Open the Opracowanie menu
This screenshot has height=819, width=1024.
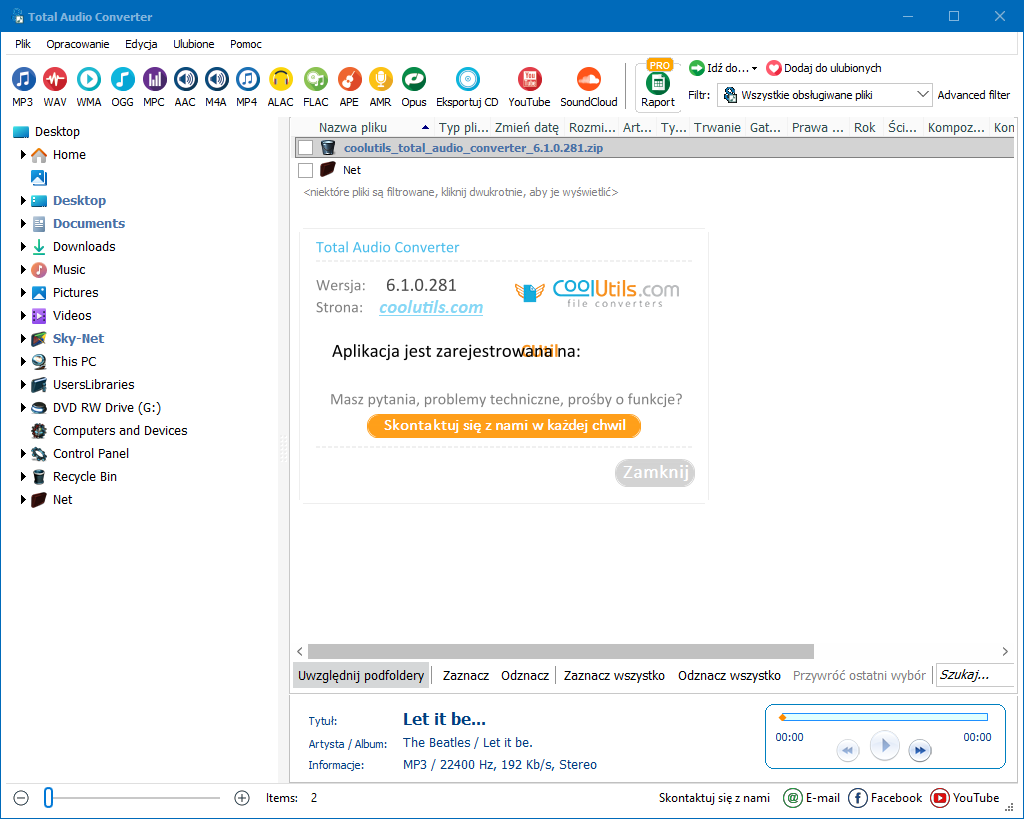coord(78,44)
